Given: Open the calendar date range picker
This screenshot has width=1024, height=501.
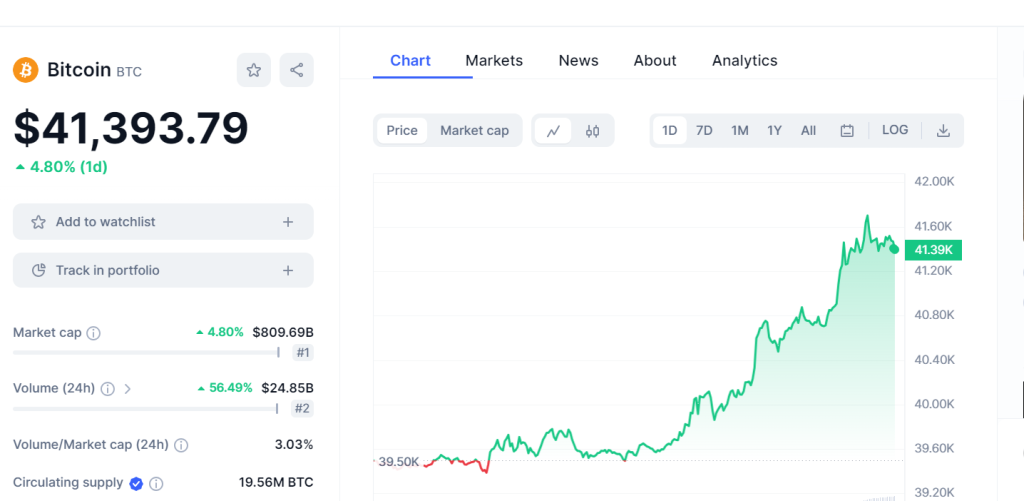Looking at the screenshot, I should pos(847,131).
